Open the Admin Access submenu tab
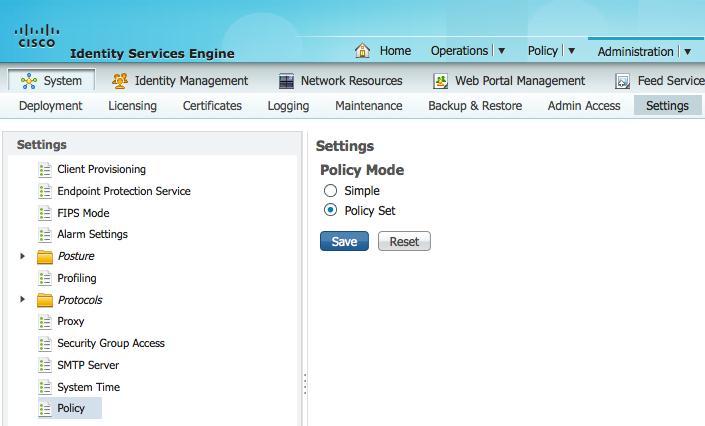This screenshot has width=705, height=426. (584, 106)
